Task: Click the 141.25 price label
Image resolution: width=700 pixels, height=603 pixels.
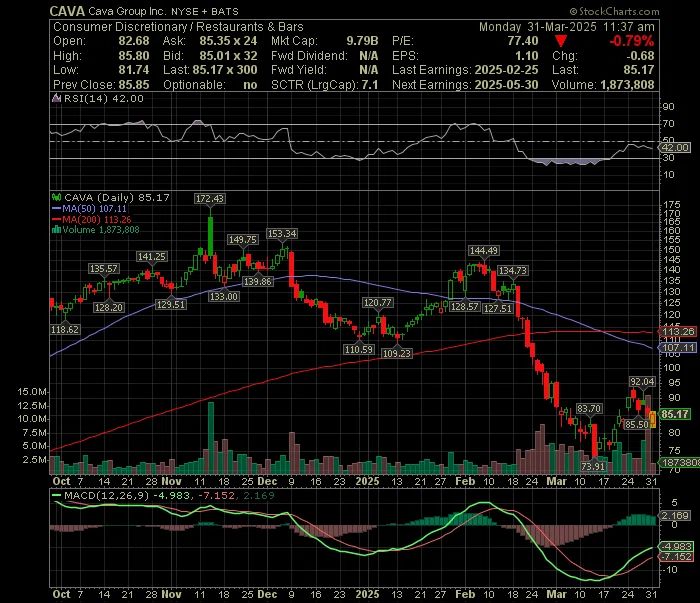Action: click(152, 257)
